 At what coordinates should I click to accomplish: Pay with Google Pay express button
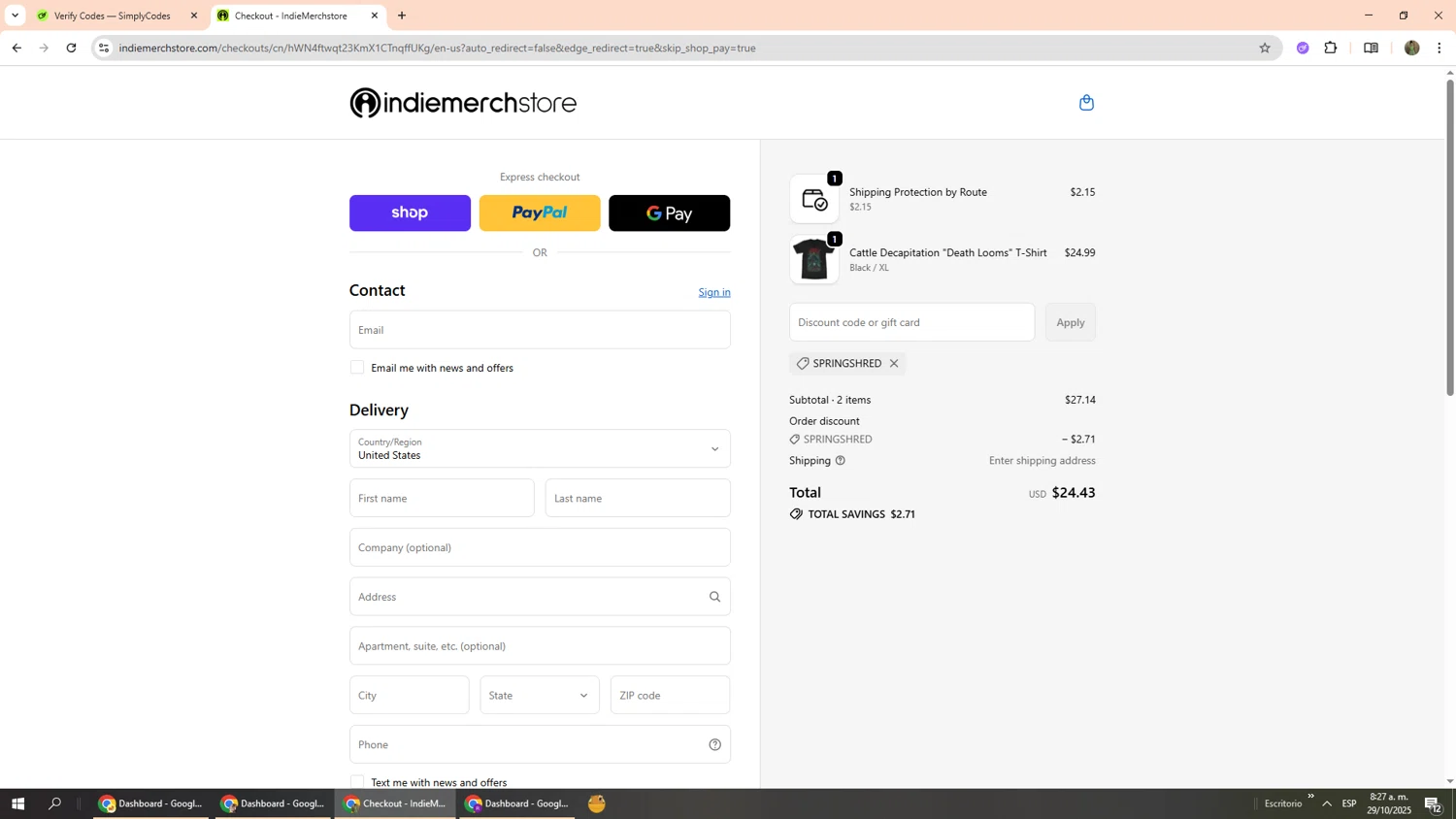pyautogui.click(x=669, y=213)
